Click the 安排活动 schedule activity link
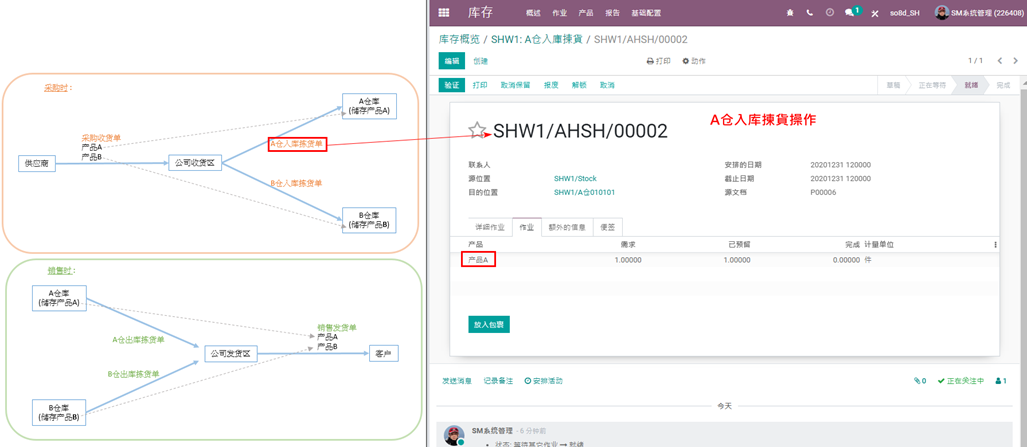This screenshot has height=447, width=1027. [544, 381]
